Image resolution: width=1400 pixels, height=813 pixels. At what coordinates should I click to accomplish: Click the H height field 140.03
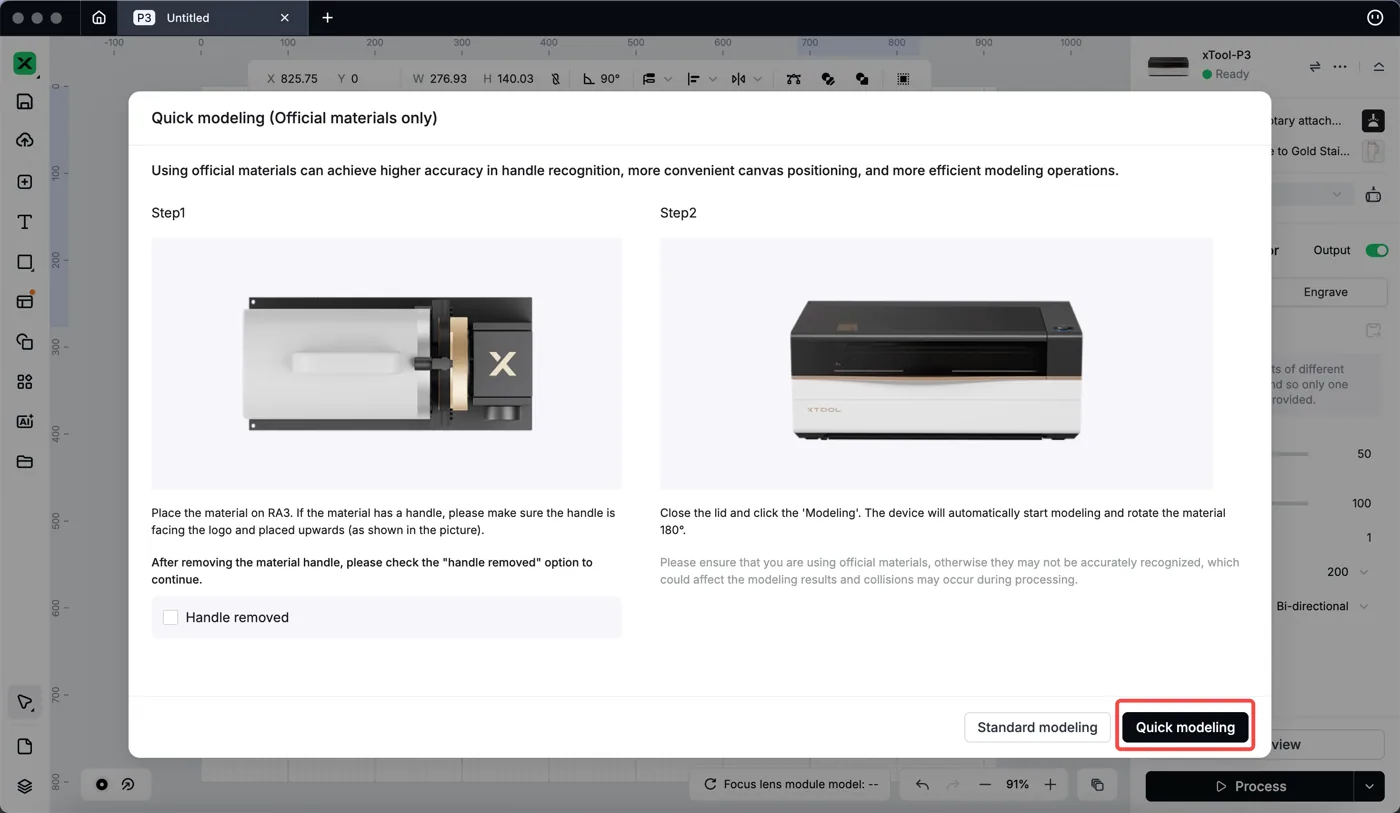(x=516, y=79)
